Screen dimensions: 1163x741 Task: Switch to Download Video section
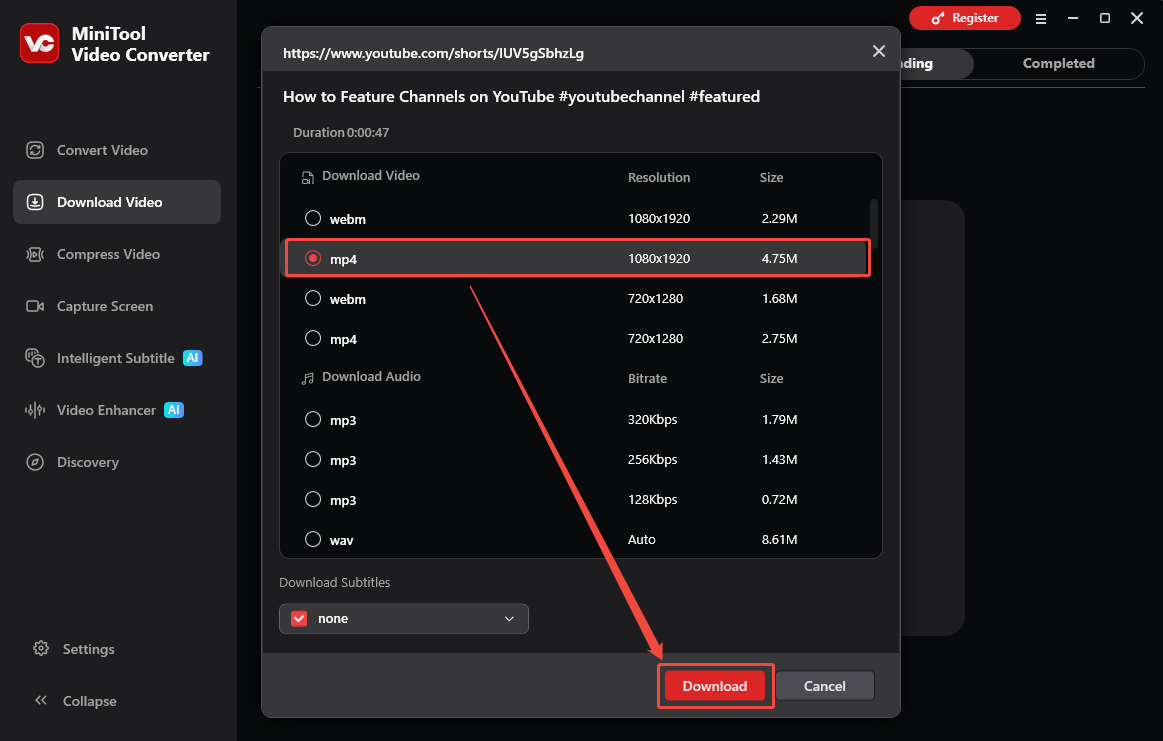point(117,202)
